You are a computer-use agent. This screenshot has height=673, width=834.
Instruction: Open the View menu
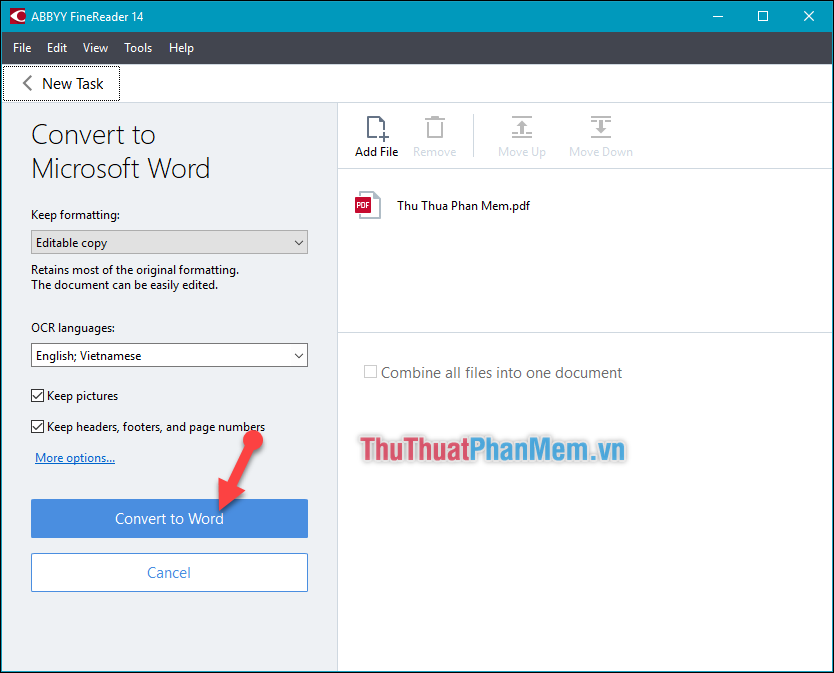click(x=95, y=47)
